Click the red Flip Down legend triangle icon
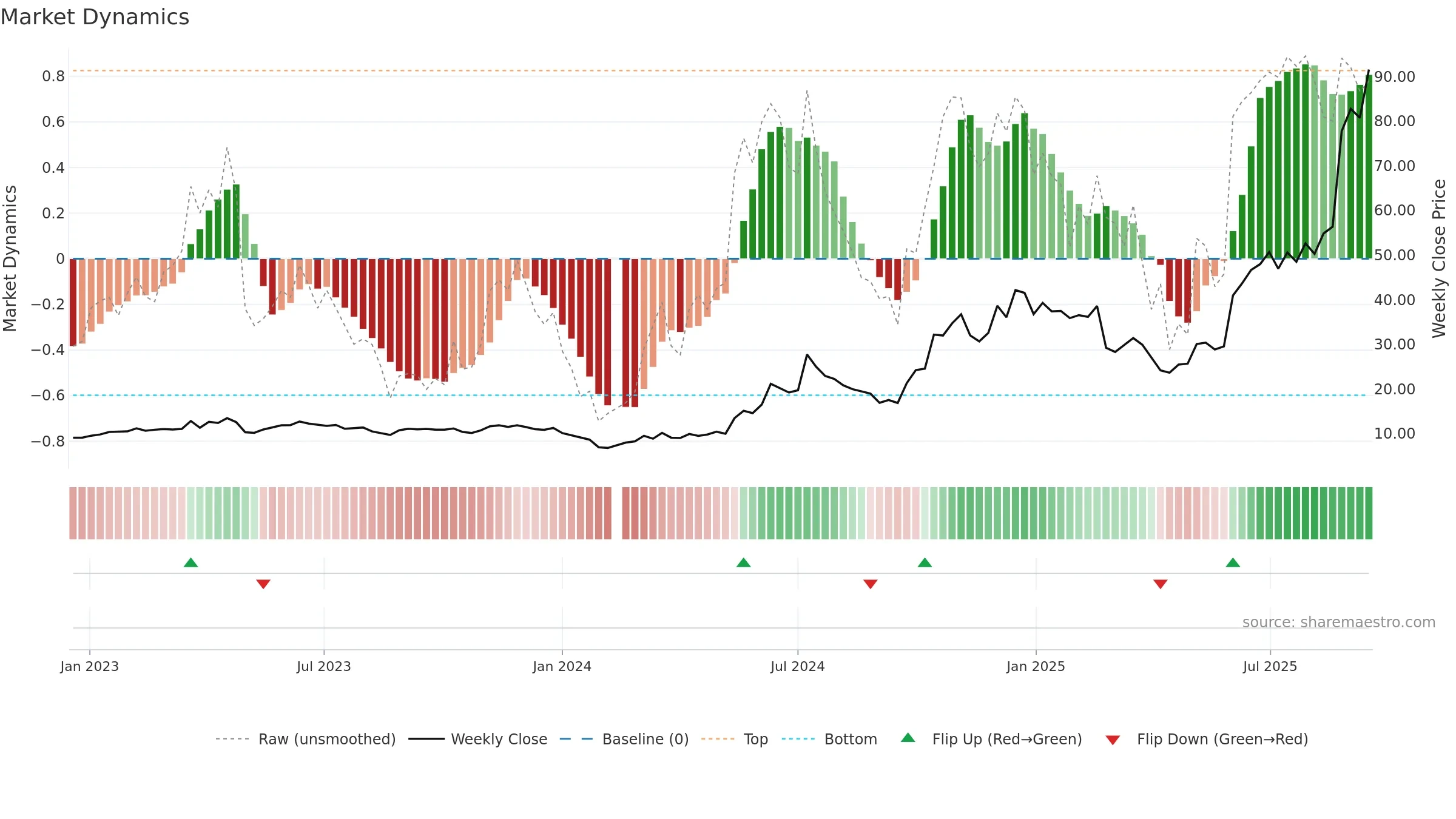 click(x=1113, y=740)
